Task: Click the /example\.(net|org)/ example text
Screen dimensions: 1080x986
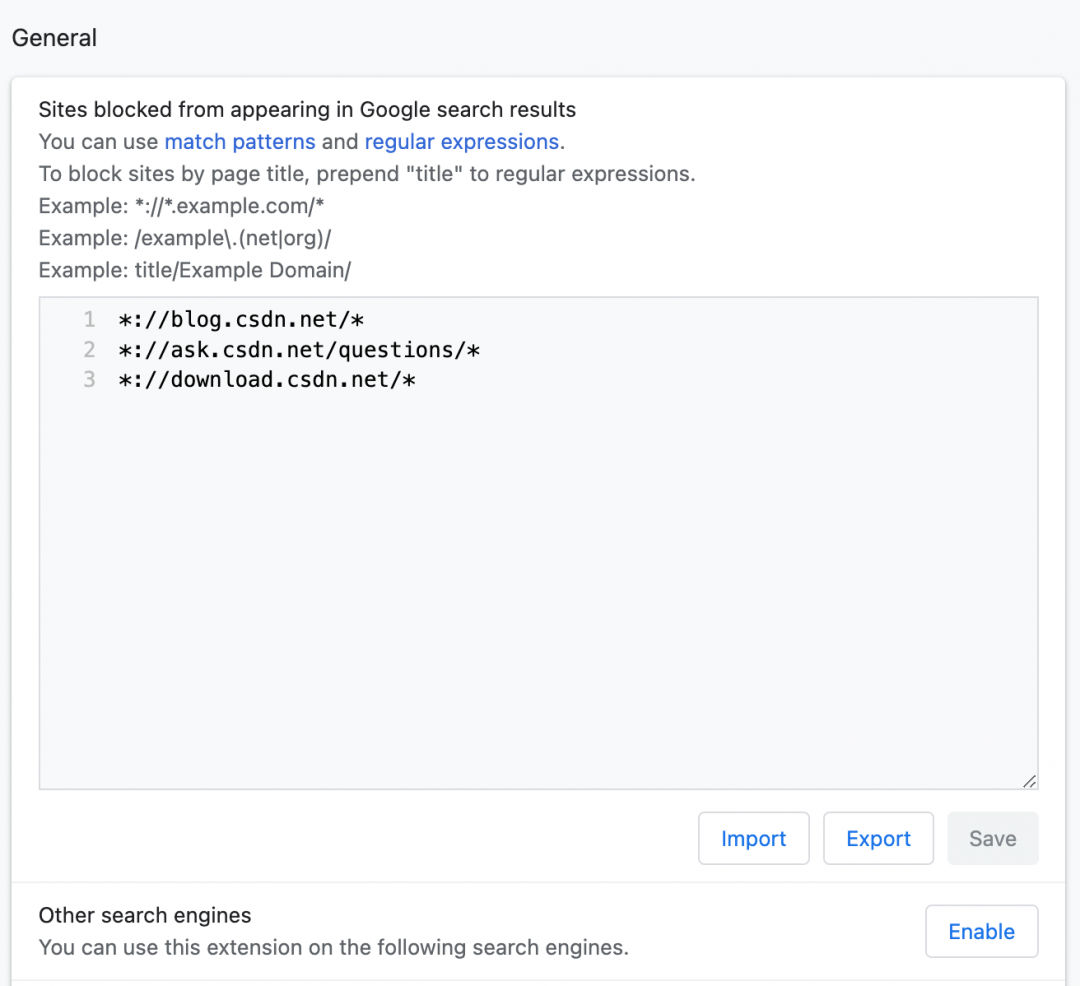Action: pyautogui.click(x=234, y=239)
